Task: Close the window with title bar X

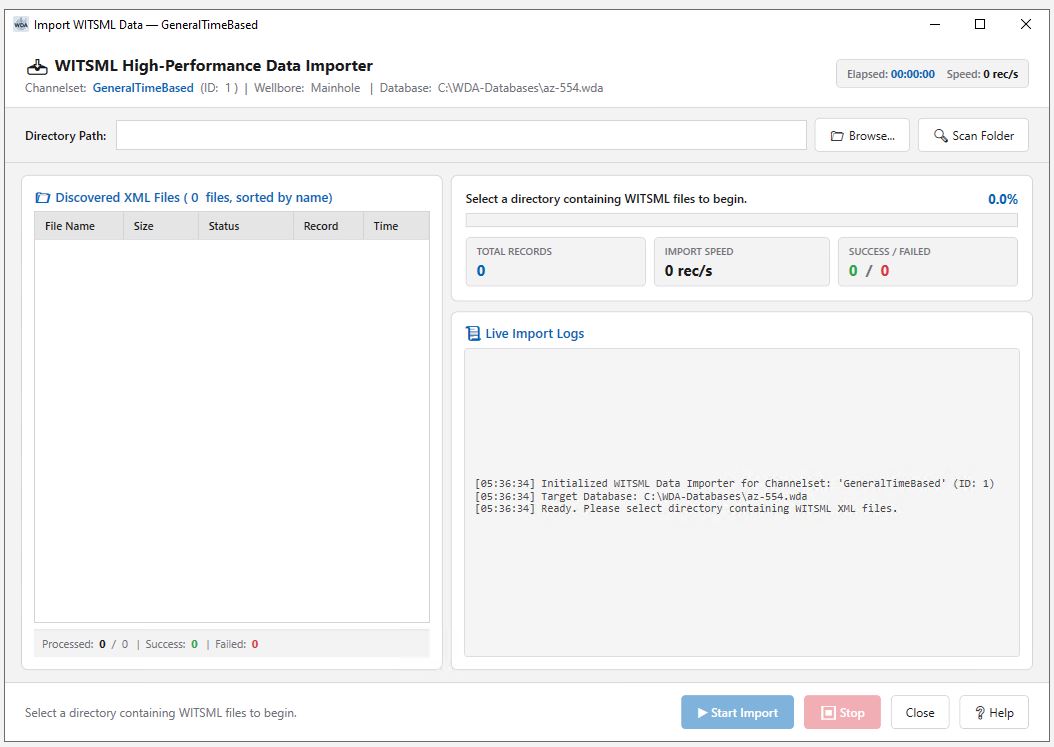Action: [x=1026, y=24]
